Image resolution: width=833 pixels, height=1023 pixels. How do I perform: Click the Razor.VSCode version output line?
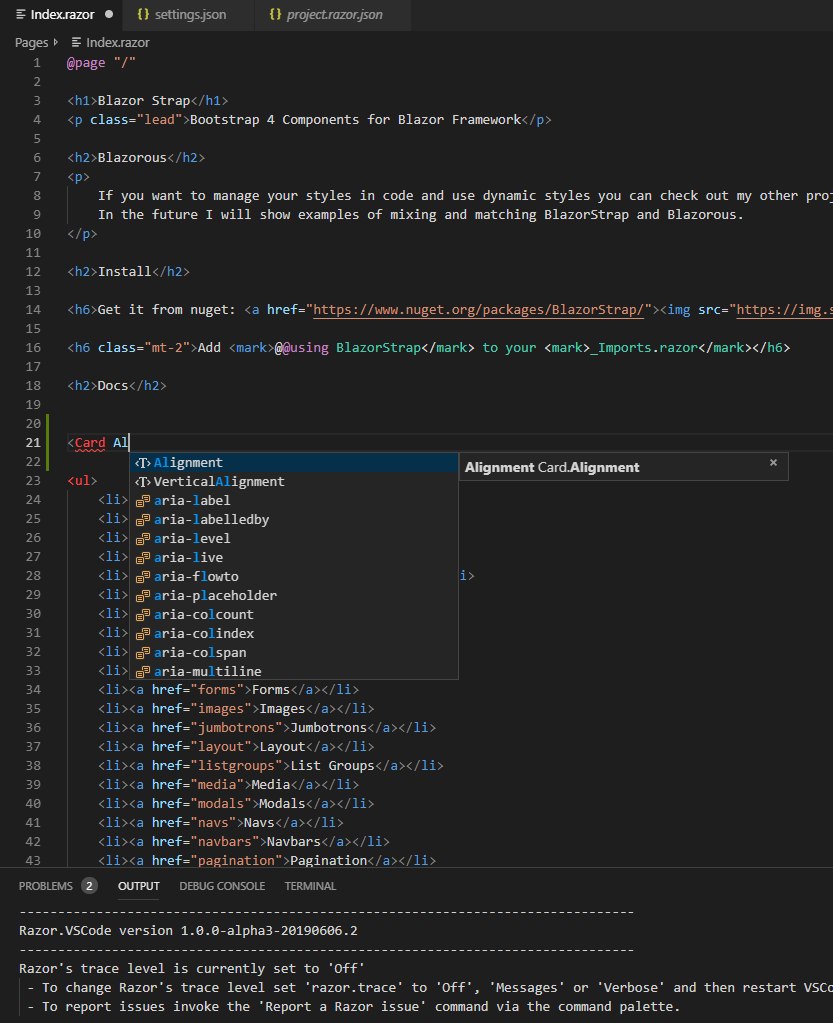click(x=189, y=931)
